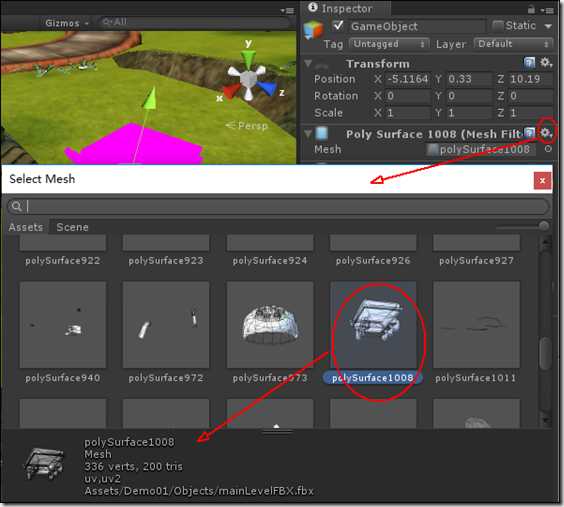Click the Scene view search field
The height and width of the screenshot is (507, 564).
[x=194, y=23]
